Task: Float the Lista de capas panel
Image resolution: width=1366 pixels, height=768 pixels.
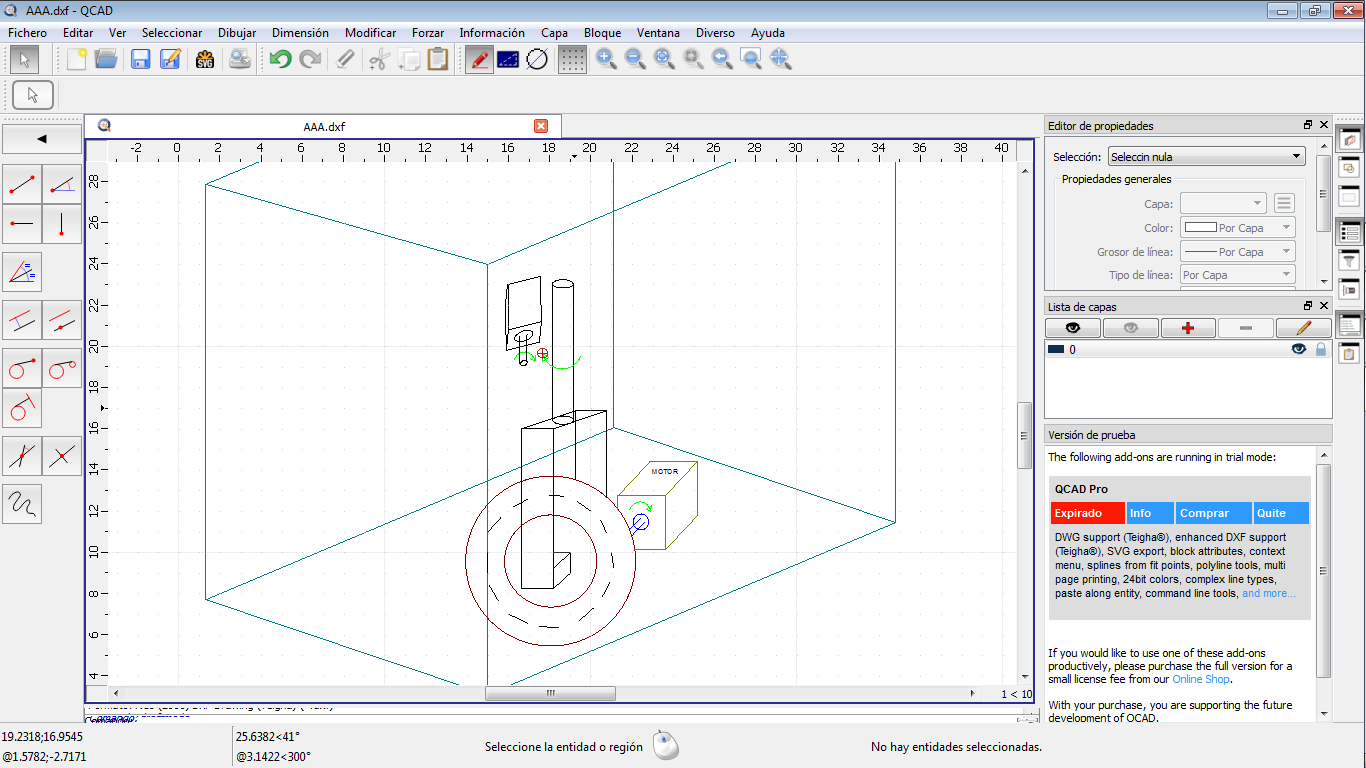Action: 1308,306
